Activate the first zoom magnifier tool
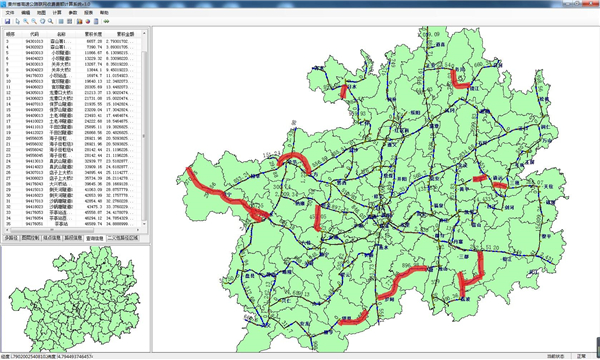This screenshot has width=600, height=360. [26, 21]
